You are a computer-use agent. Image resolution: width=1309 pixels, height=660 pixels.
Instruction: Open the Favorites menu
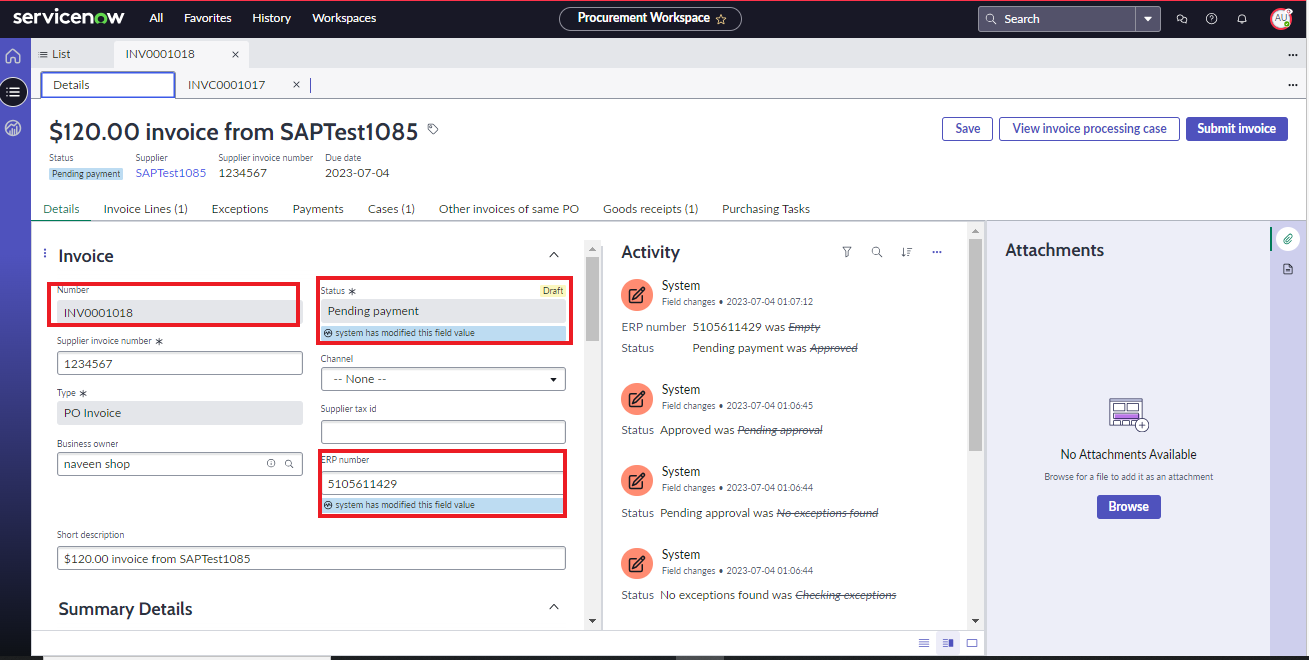(x=207, y=18)
